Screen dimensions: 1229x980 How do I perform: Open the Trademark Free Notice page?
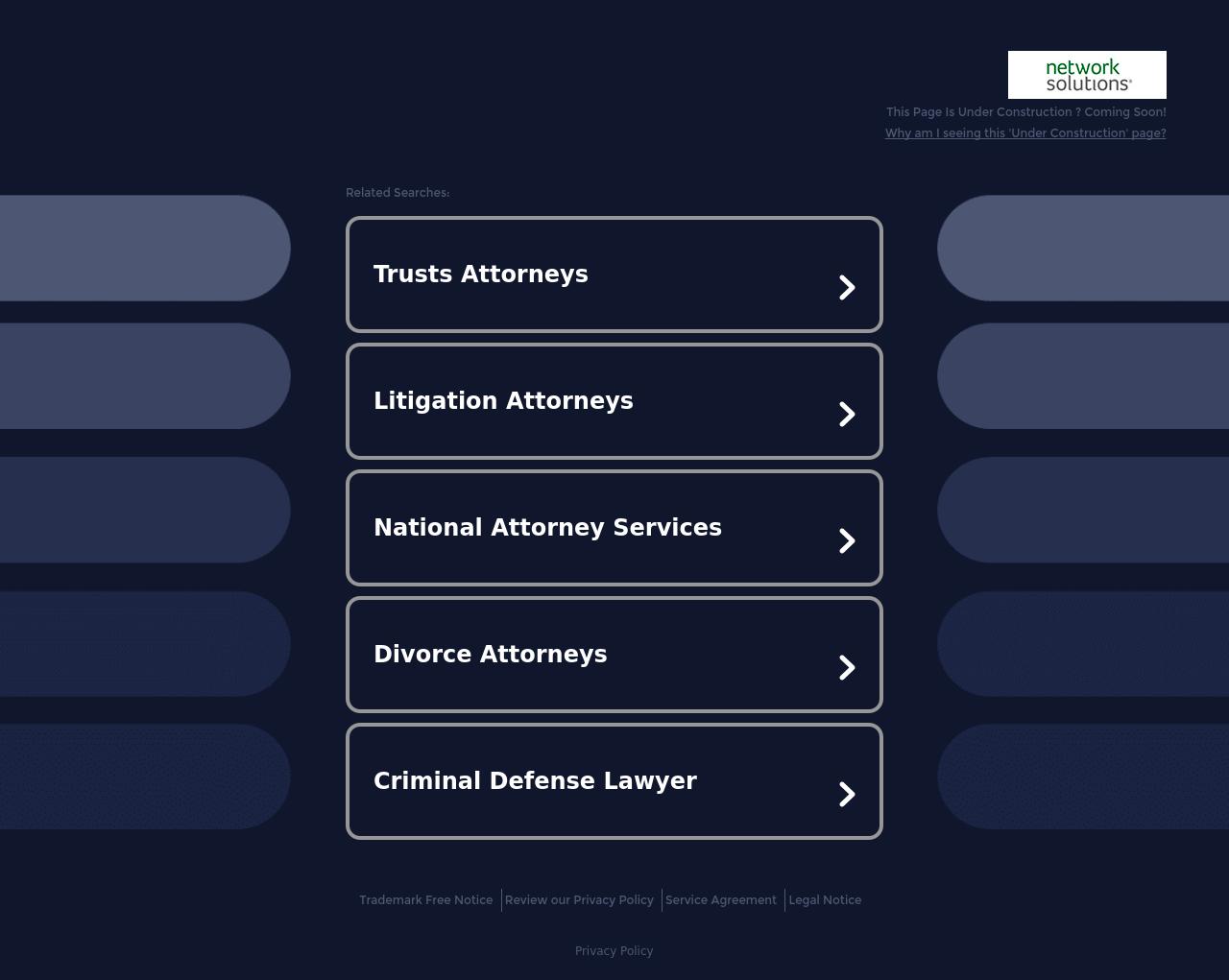click(x=425, y=900)
